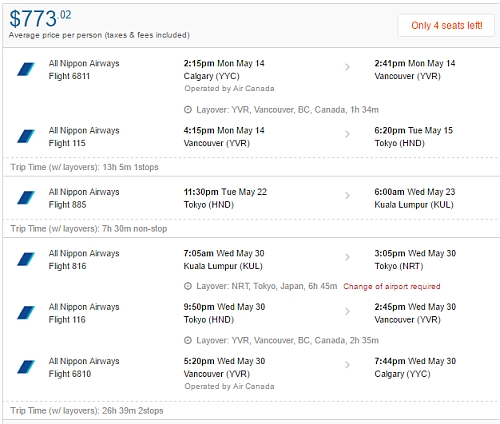Click the arrow between Kuala Lumpur and Tokyo NRT
The height and width of the screenshot is (424, 500).
tap(348, 257)
